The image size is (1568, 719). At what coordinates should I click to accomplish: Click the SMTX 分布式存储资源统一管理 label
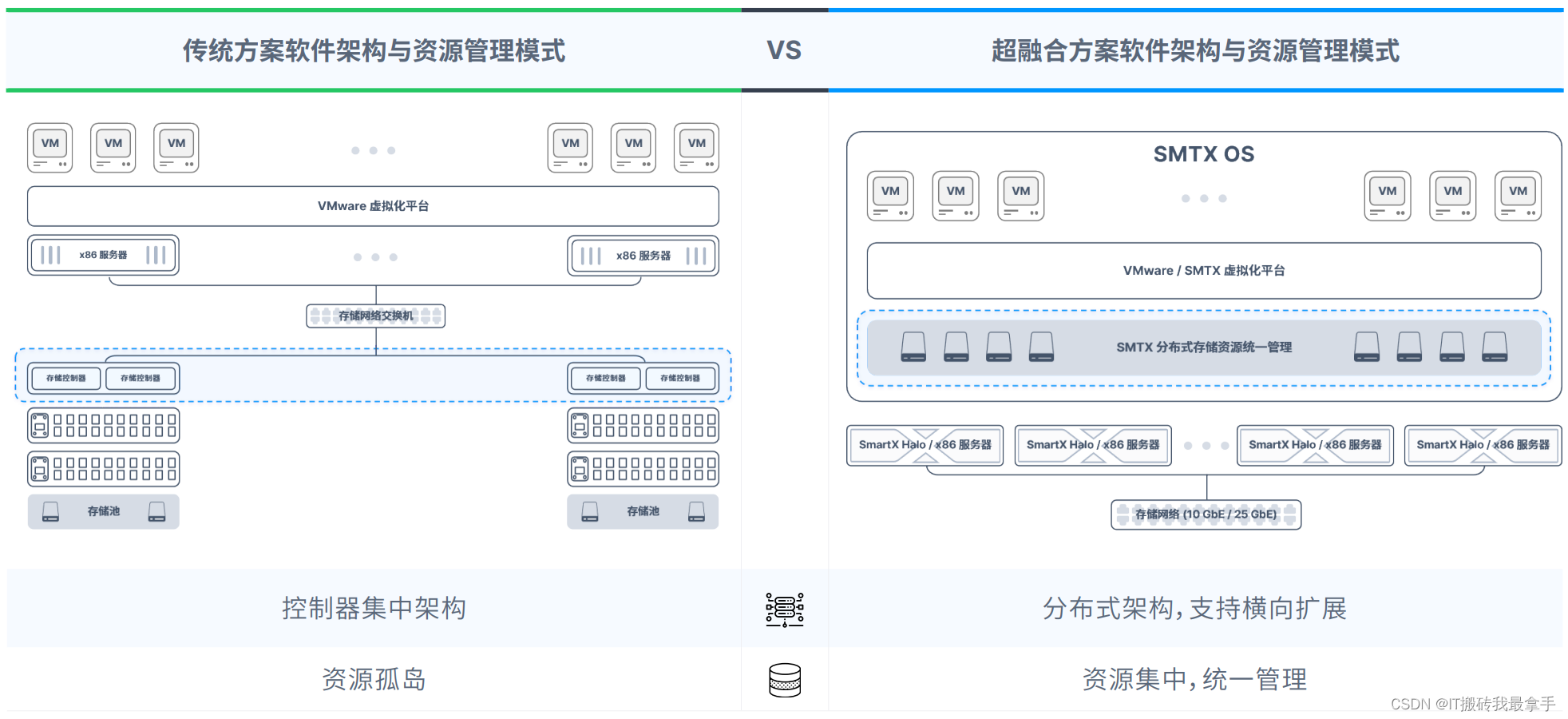[1204, 347]
